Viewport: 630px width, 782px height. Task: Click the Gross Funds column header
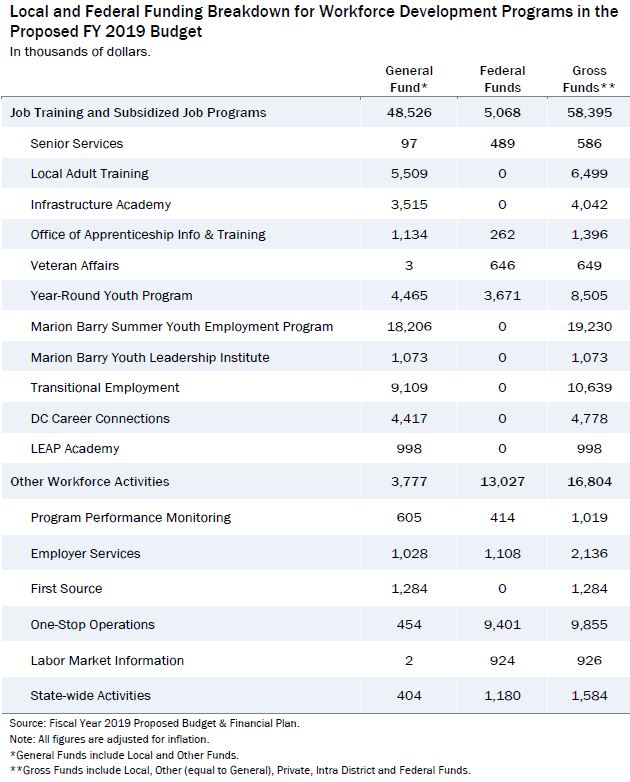point(589,79)
